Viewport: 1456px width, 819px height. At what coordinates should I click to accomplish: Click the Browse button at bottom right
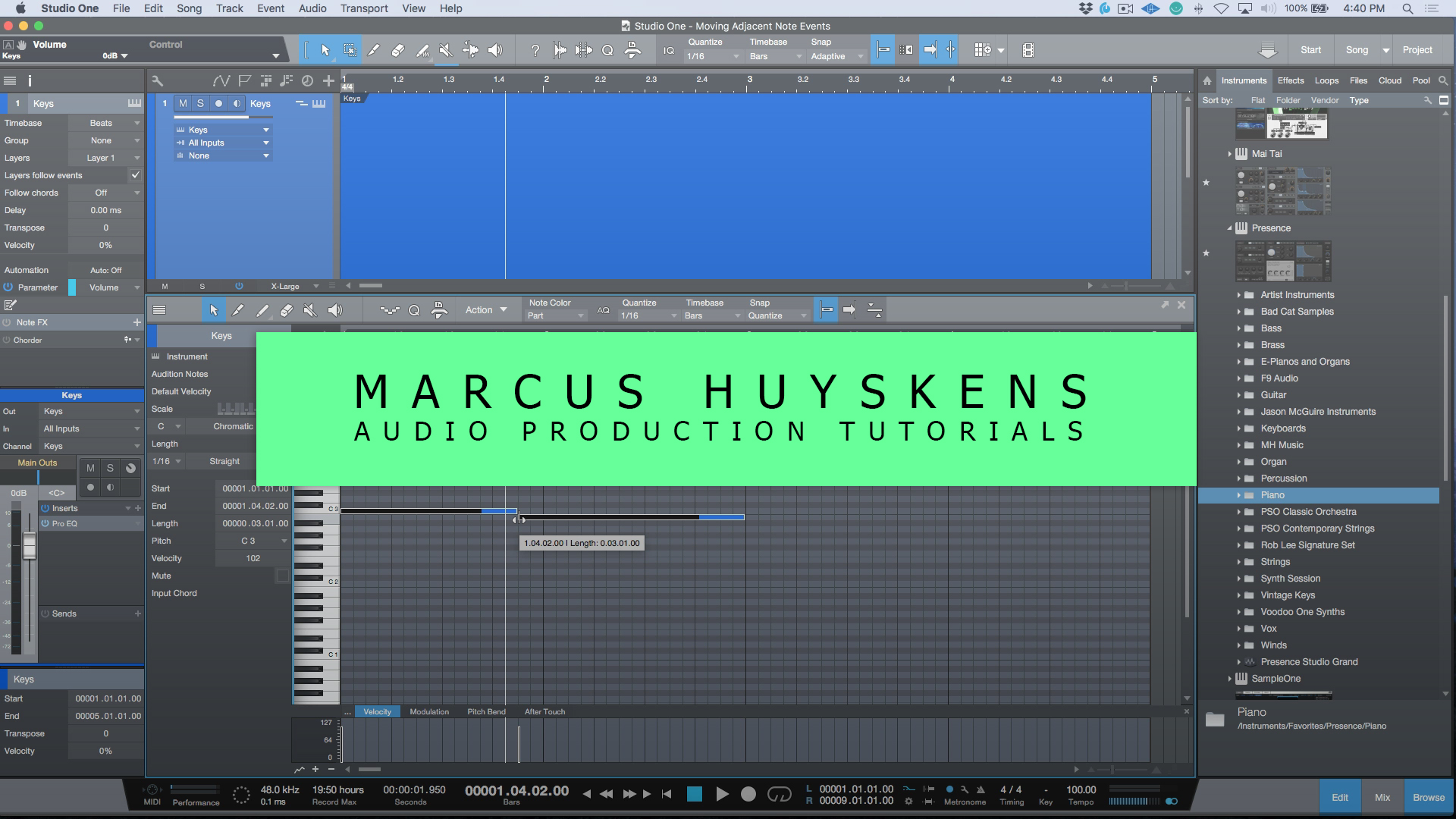coord(1429,797)
